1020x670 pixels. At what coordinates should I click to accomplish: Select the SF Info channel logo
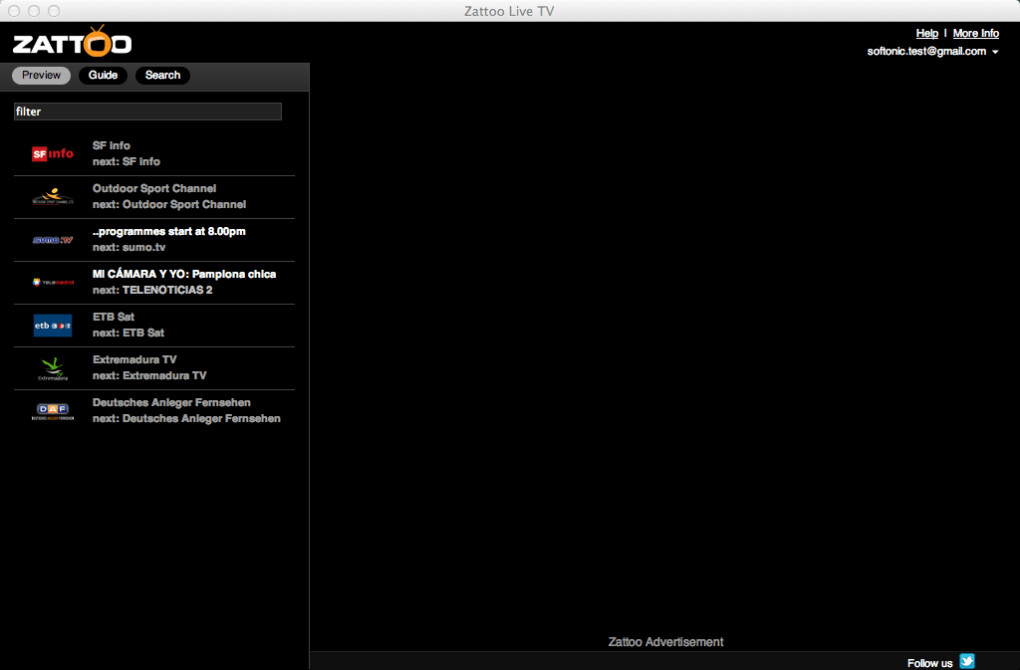click(x=53, y=154)
